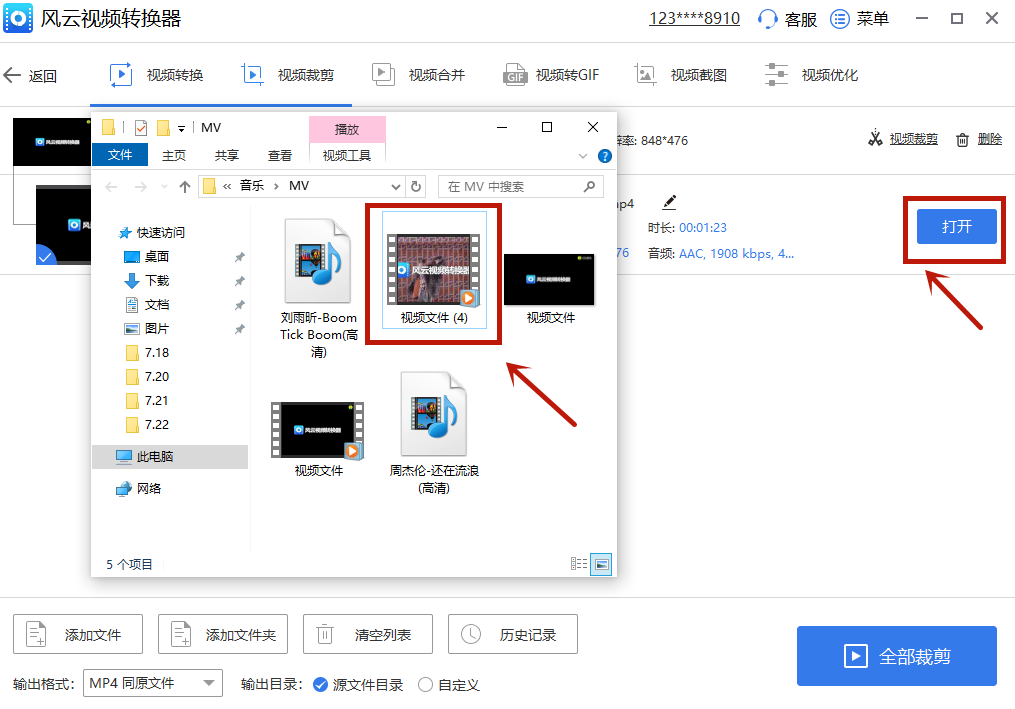Switch to the 视频优化 tab
The height and width of the screenshot is (709, 1015).
811,75
